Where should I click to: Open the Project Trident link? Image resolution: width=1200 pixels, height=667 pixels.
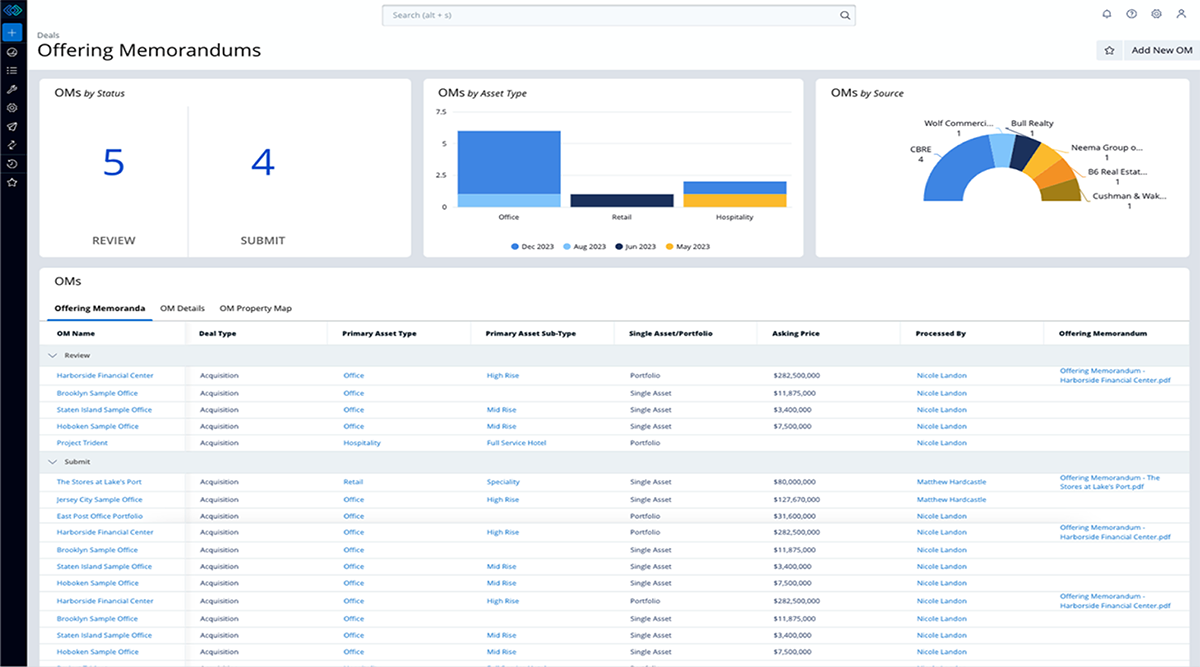[82, 443]
